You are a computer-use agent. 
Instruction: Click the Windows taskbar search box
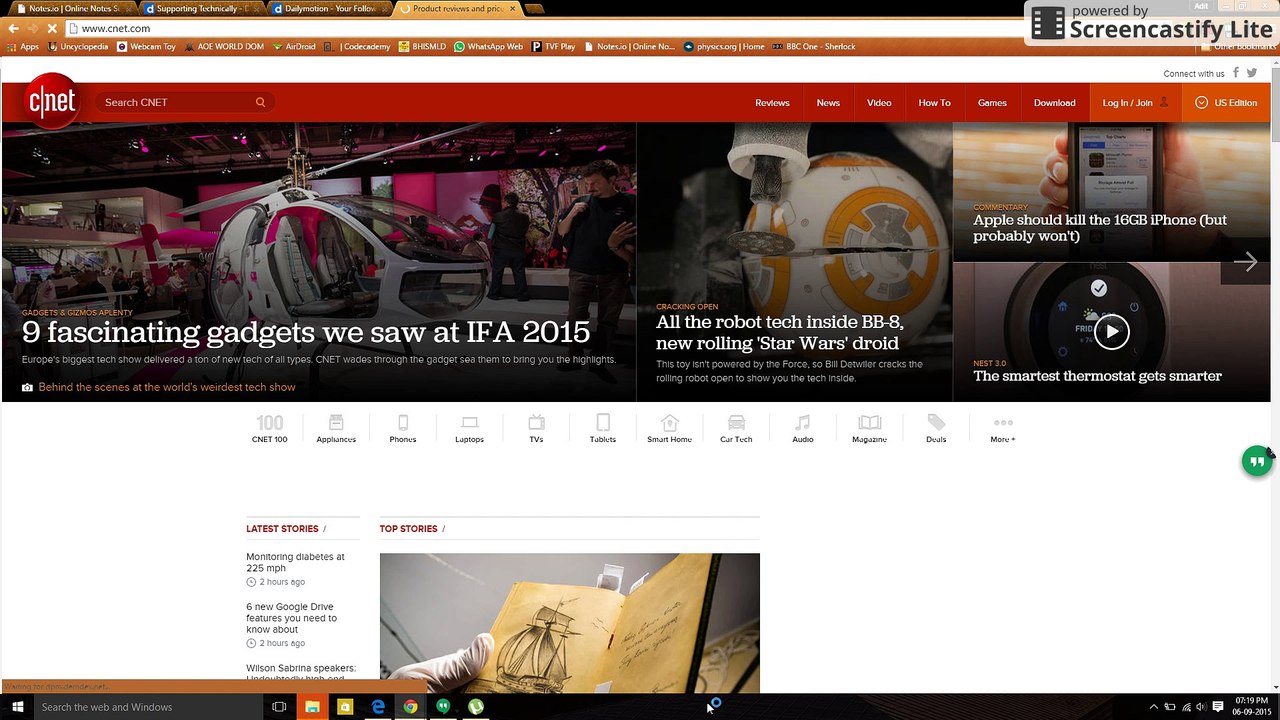tap(148, 707)
